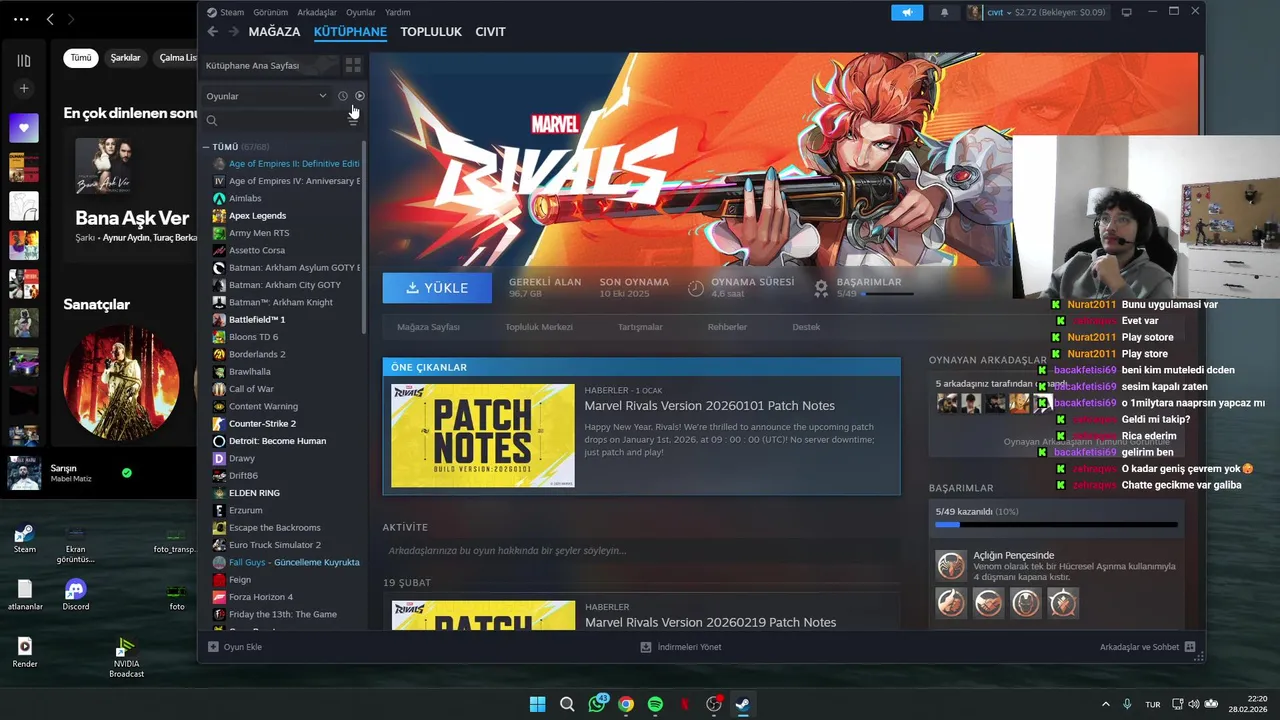
Task: Open Tartışmalar link
Action: coord(640,327)
